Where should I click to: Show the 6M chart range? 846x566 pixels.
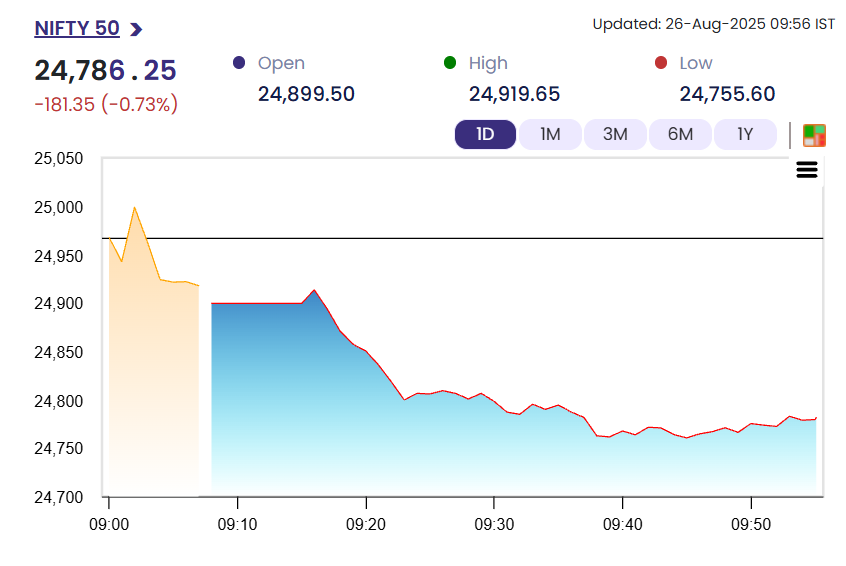tap(680, 134)
